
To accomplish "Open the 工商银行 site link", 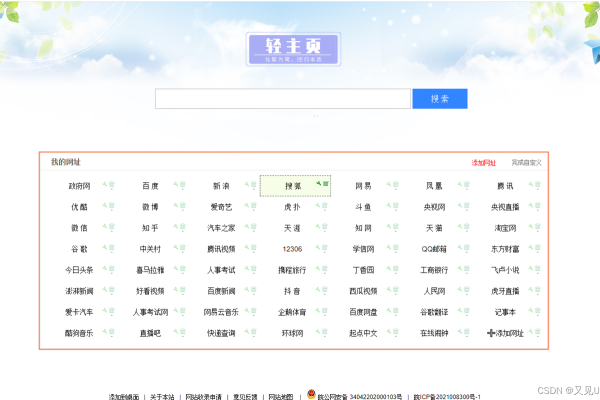I will (x=434, y=270).
